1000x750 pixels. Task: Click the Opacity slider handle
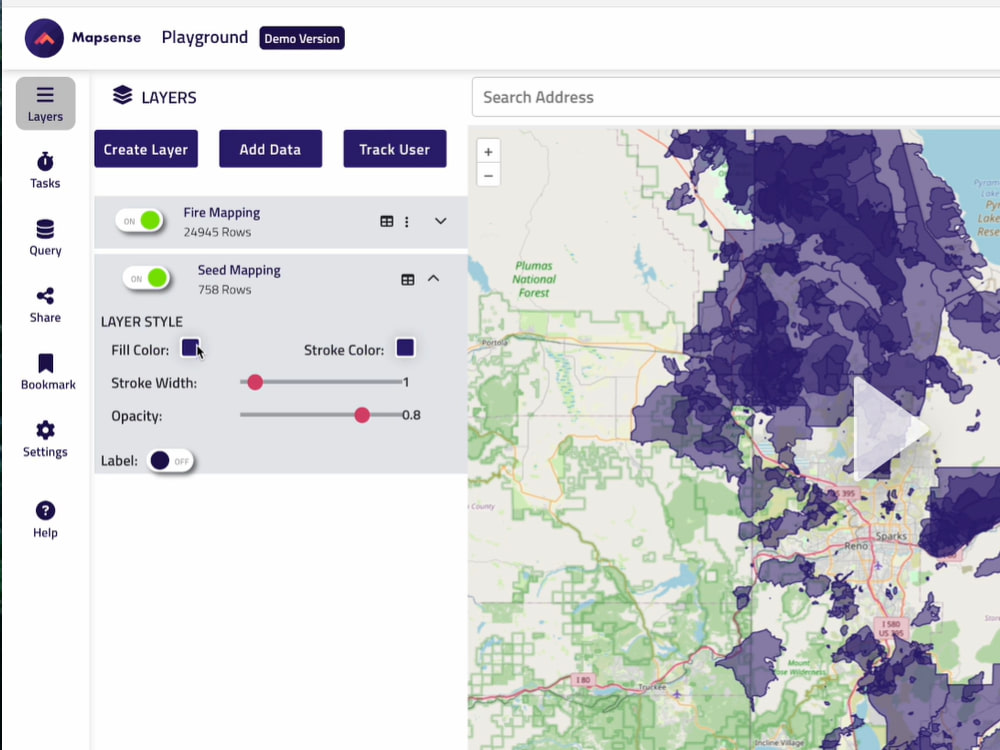(362, 415)
